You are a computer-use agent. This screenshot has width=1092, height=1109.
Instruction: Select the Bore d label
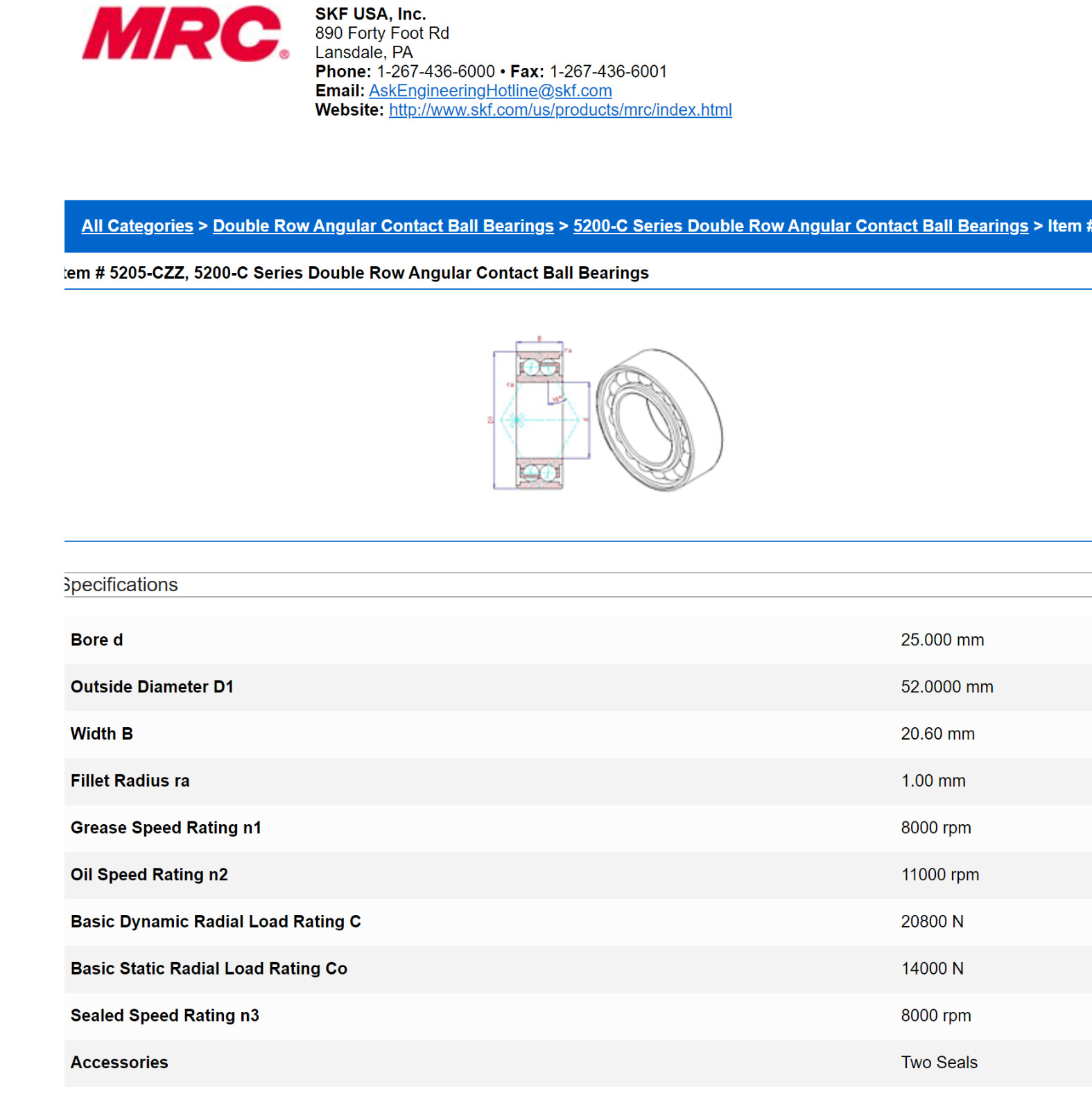[97, 640]
